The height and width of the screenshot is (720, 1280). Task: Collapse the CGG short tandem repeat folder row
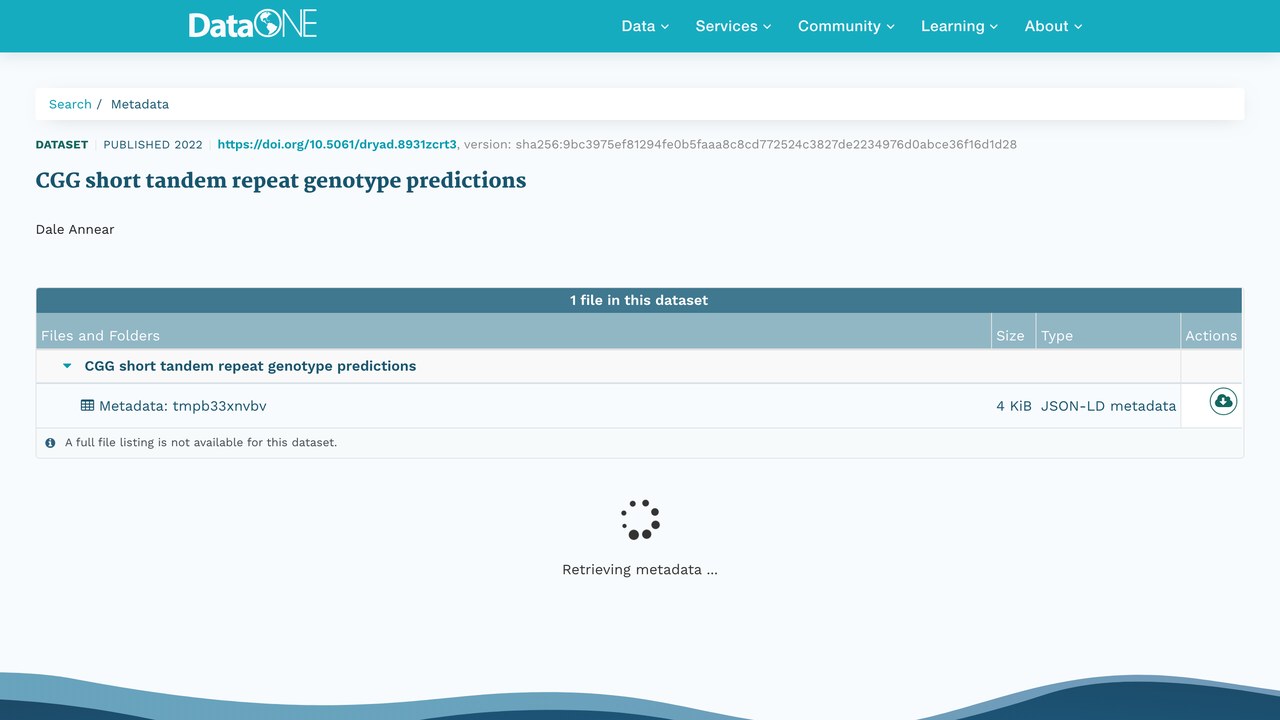click(67, 366)
